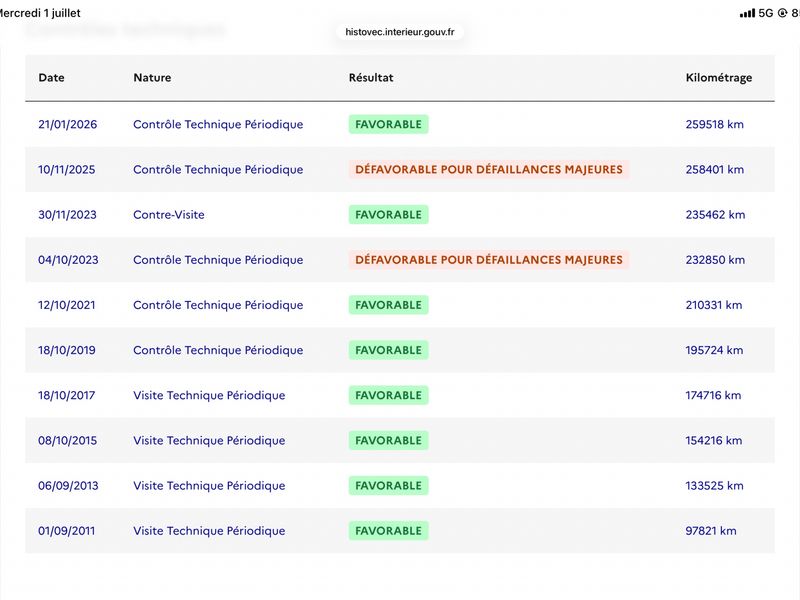Viewport: 800px width, 600px height.
Task: Select the FAVORABLE badge for 01/09/2011
Action: pyautogui.click(x=388, y=531)
